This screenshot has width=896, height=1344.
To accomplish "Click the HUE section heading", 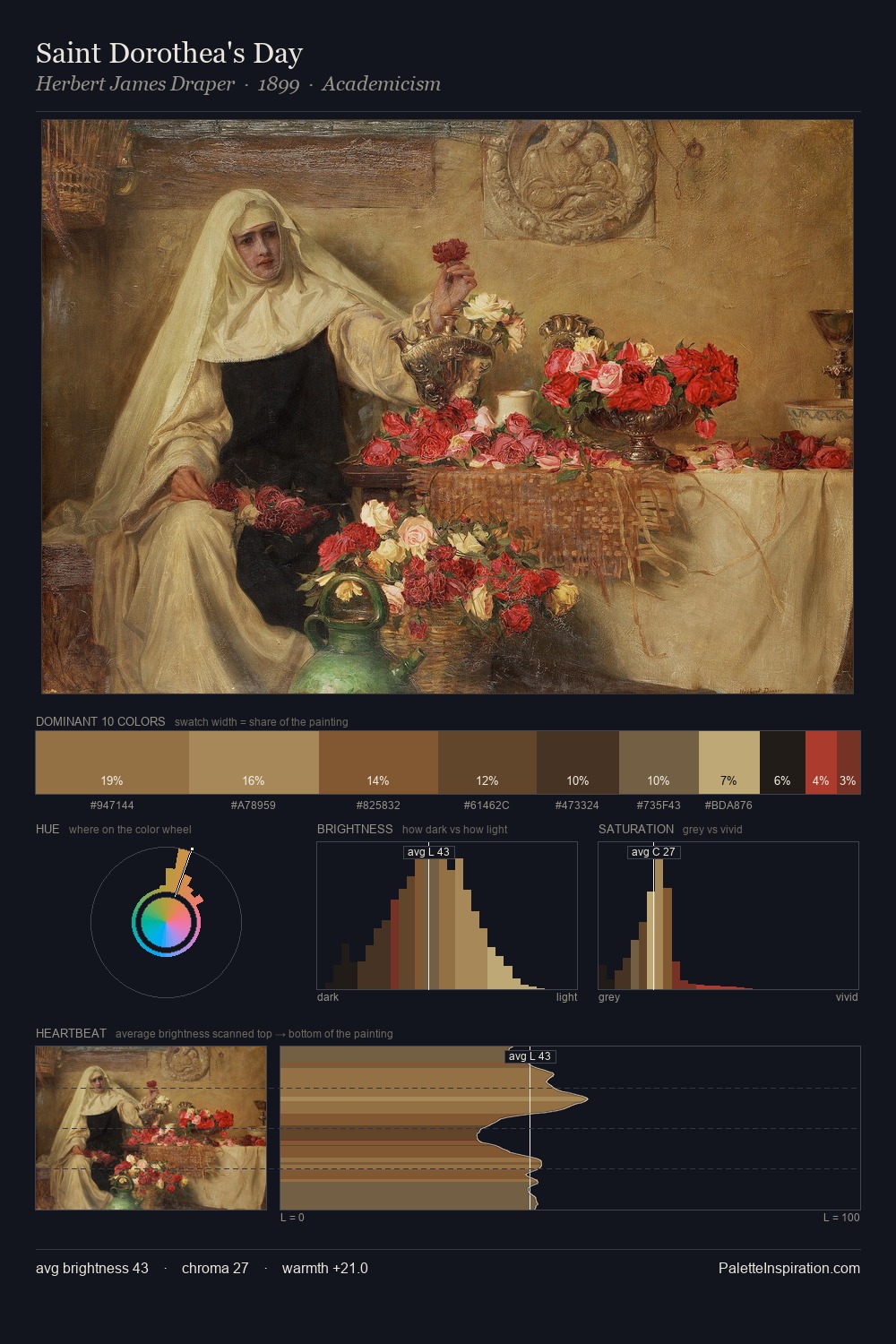I will pos(47,829).
